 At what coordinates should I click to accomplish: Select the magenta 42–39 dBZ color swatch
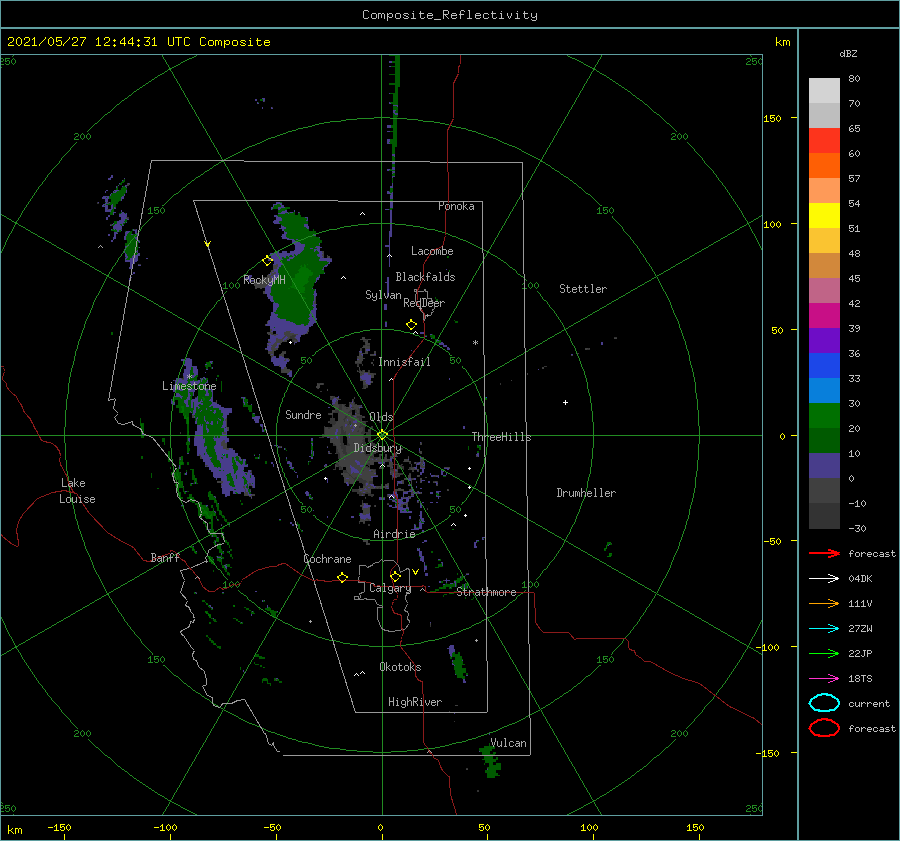tap(824, 316)
